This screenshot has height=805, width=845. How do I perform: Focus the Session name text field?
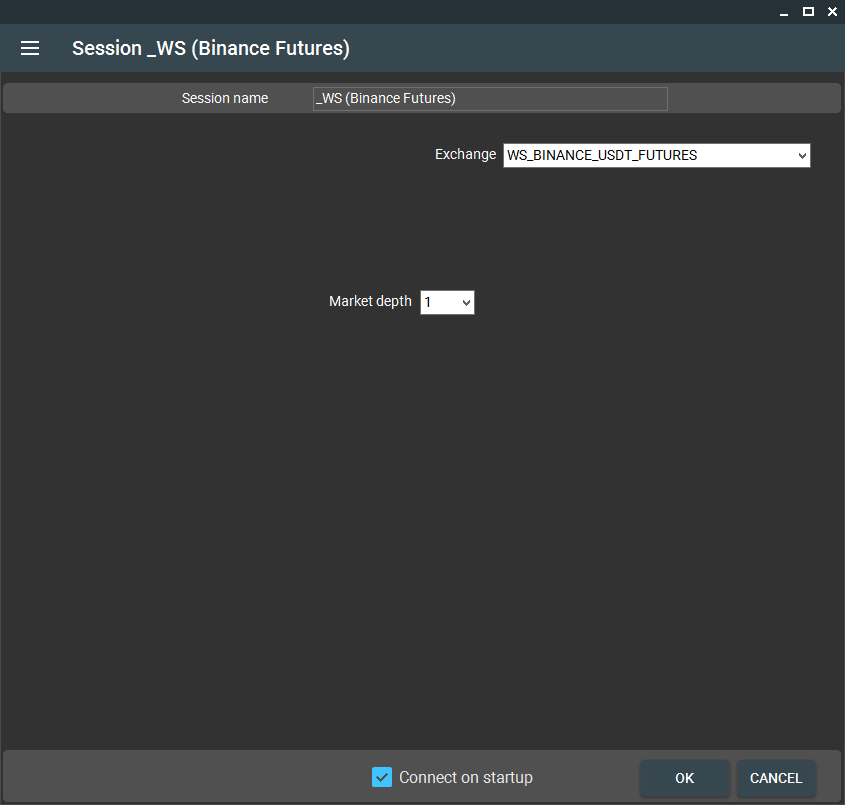pos(490,99)
